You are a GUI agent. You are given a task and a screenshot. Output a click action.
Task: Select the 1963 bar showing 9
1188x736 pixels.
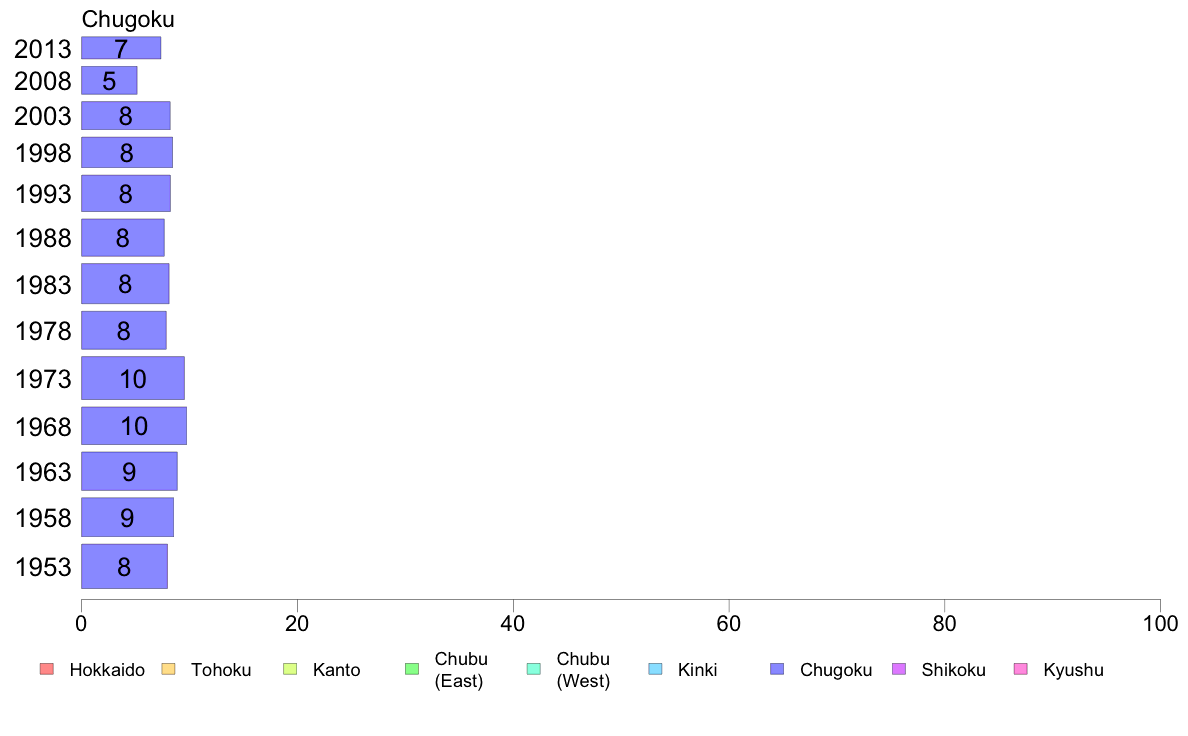130,471
